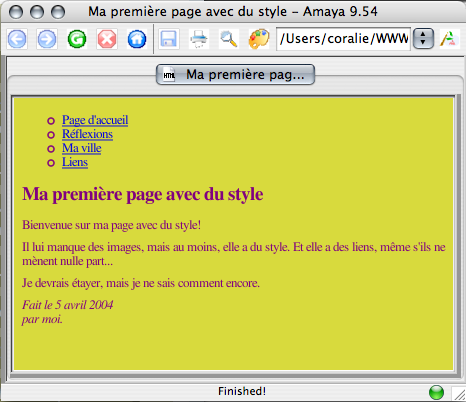Screen dimensions: 466x402
Task: Click the Amaya logo icon in the toolbar
Action: (x=449, y=39)
